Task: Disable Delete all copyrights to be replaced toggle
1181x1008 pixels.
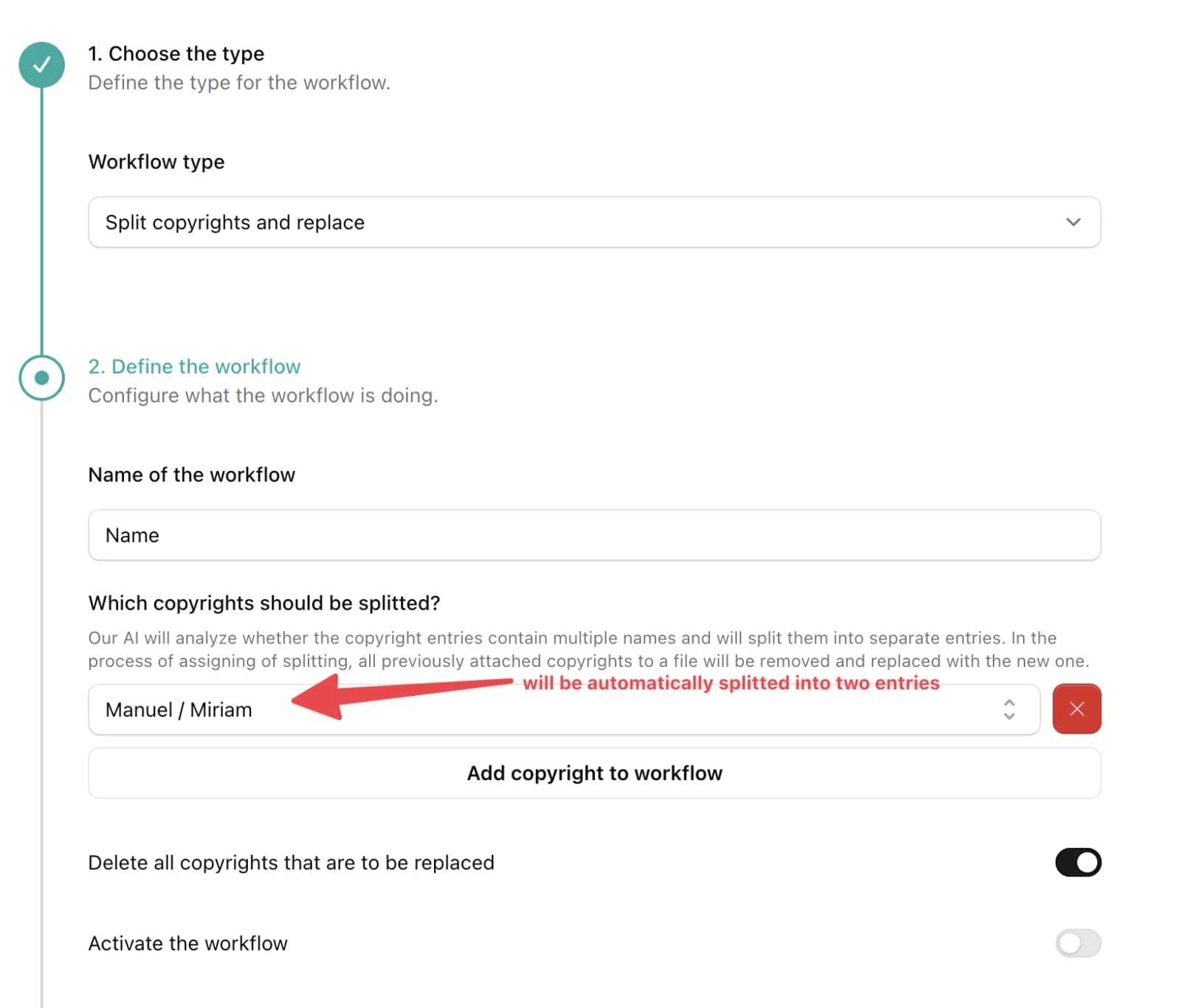Action: pyautogui.click(x=1078, y=862)
